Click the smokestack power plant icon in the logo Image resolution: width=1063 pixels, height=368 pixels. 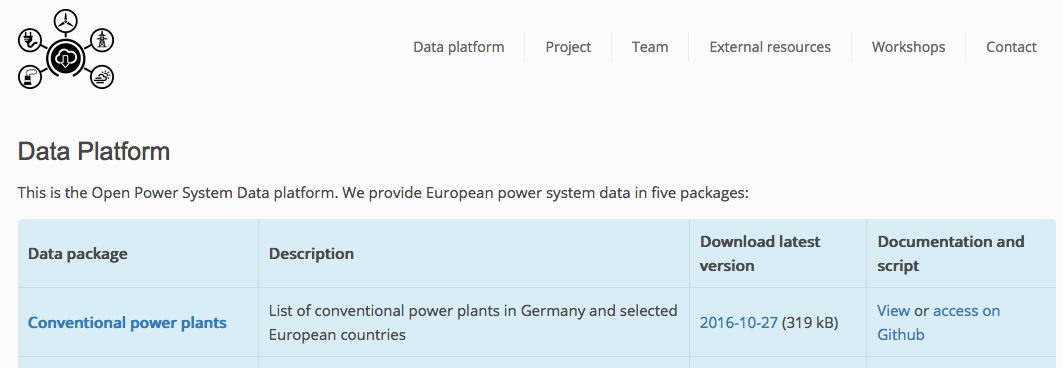pyautogui.click(x=30, y=77)
